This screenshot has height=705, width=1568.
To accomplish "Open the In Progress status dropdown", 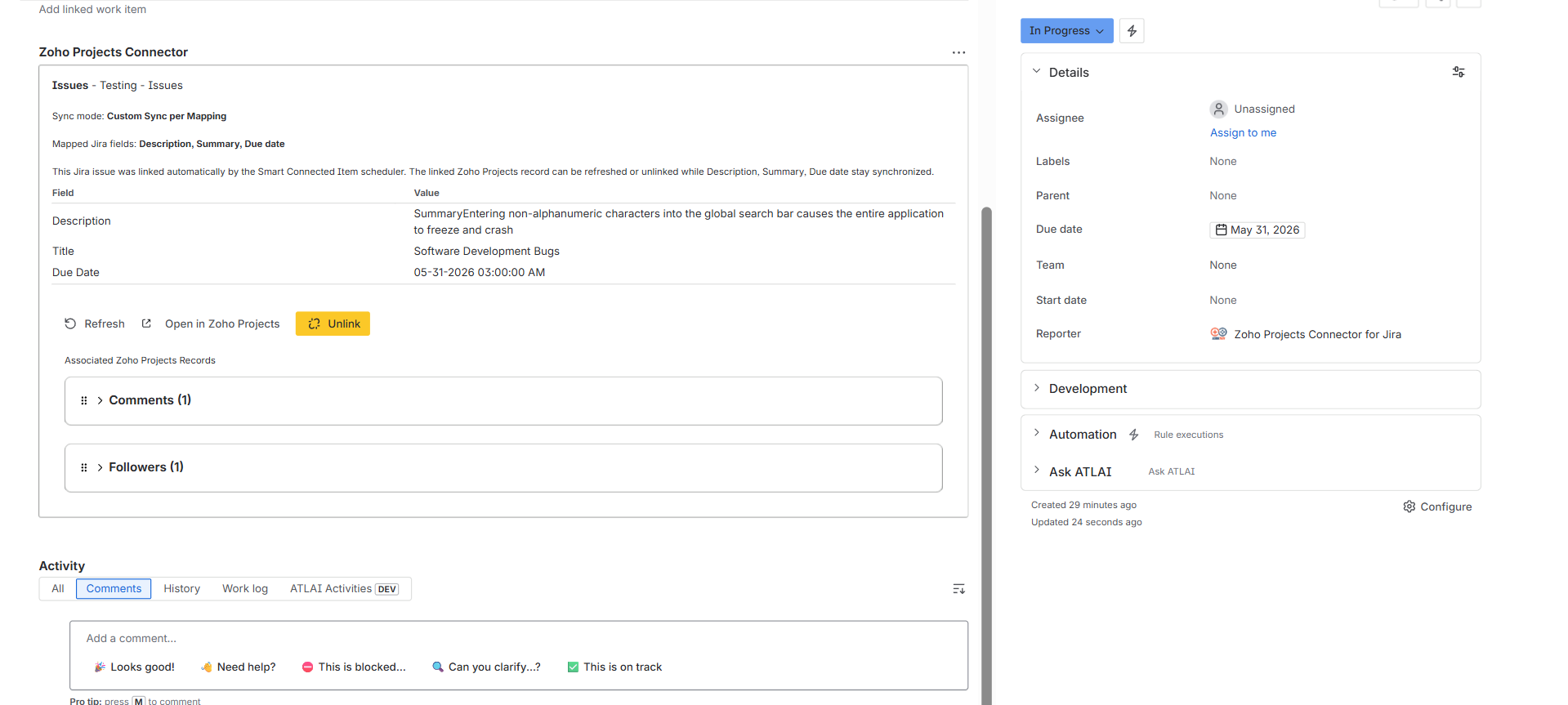I will click(1066, 31).
